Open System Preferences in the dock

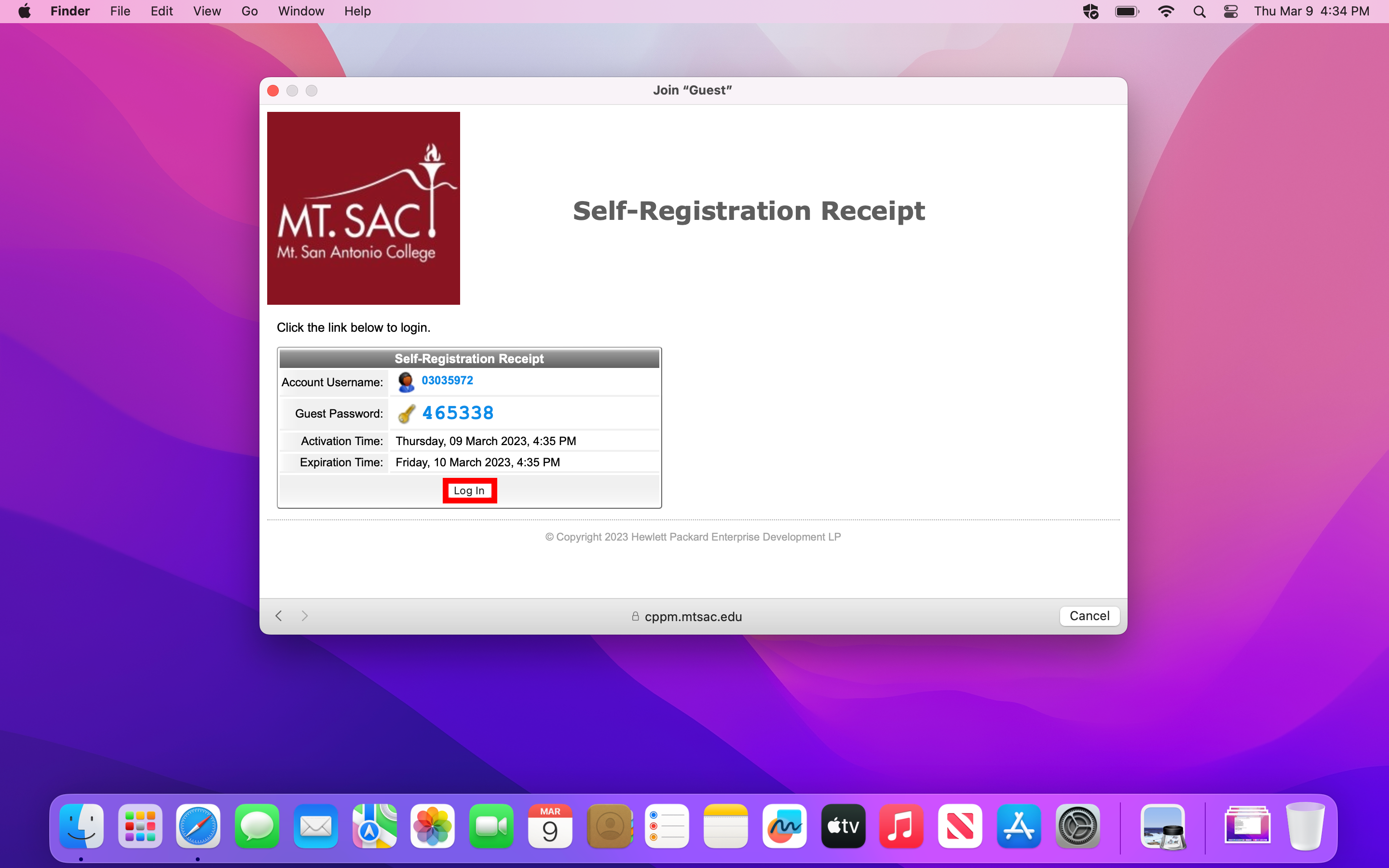click(1077, 826)
